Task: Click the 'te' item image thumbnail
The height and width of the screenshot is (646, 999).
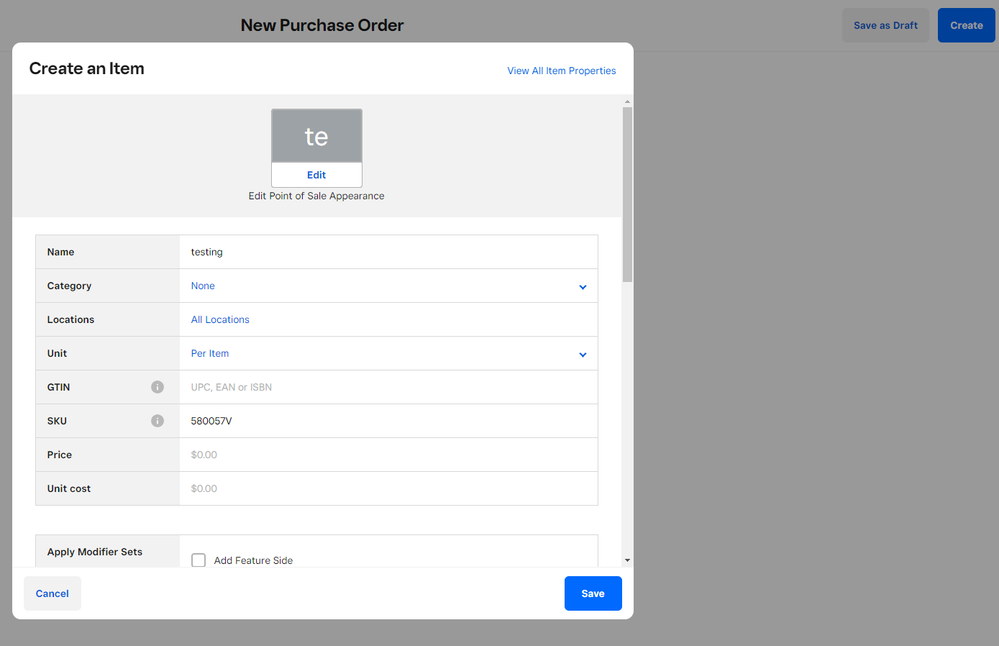Action: click(x=316, y=135)
